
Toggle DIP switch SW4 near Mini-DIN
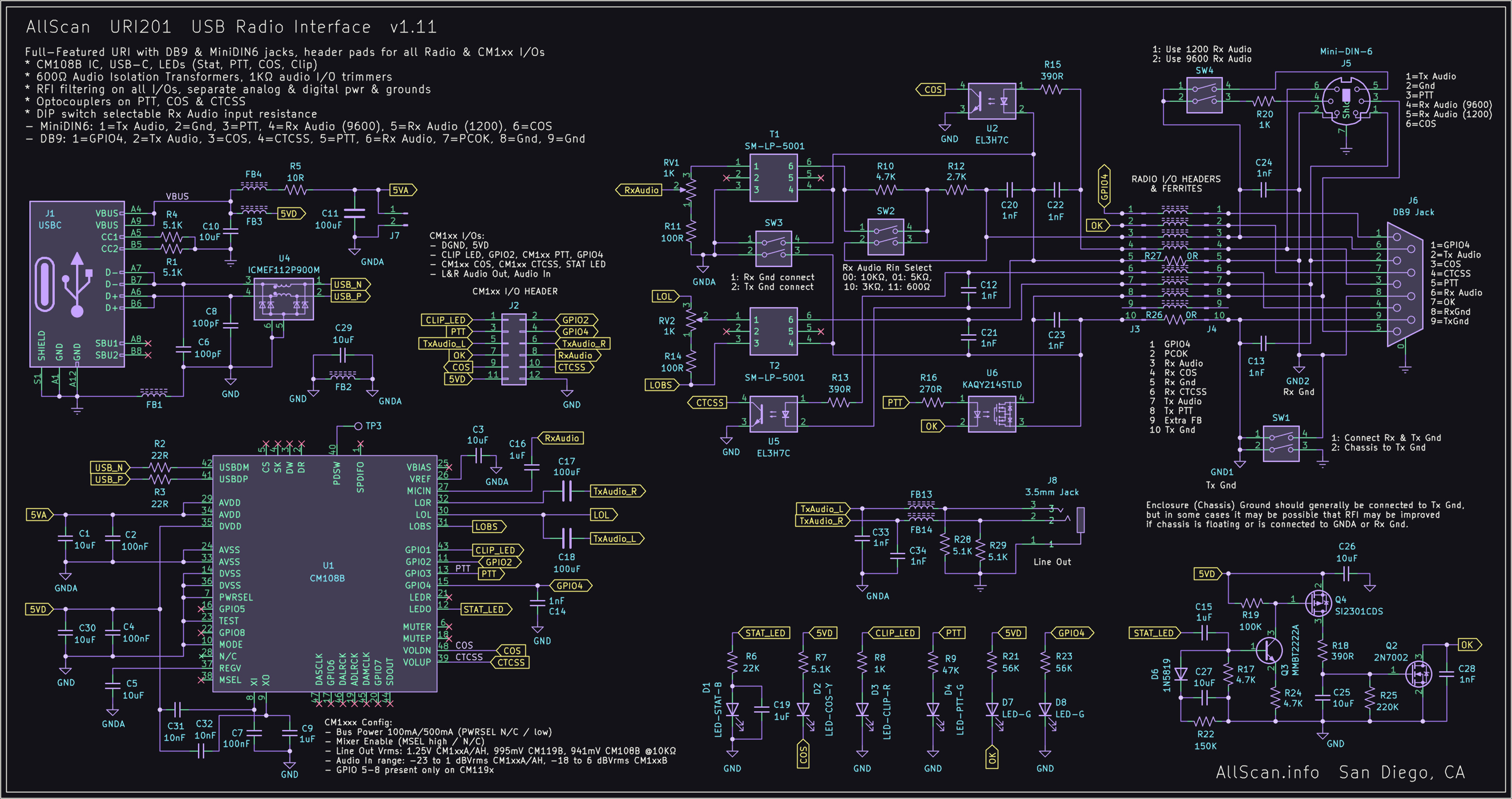click(x=1204, y=95)
